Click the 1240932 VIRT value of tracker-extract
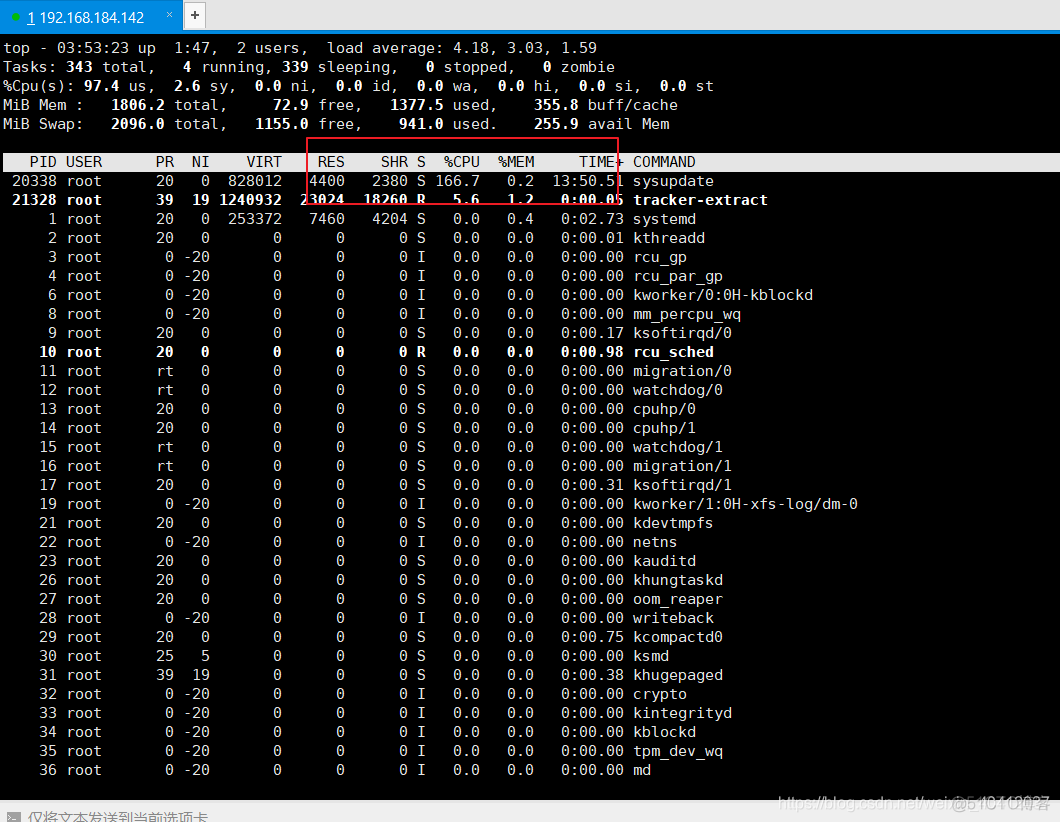 tap(250, 200)
